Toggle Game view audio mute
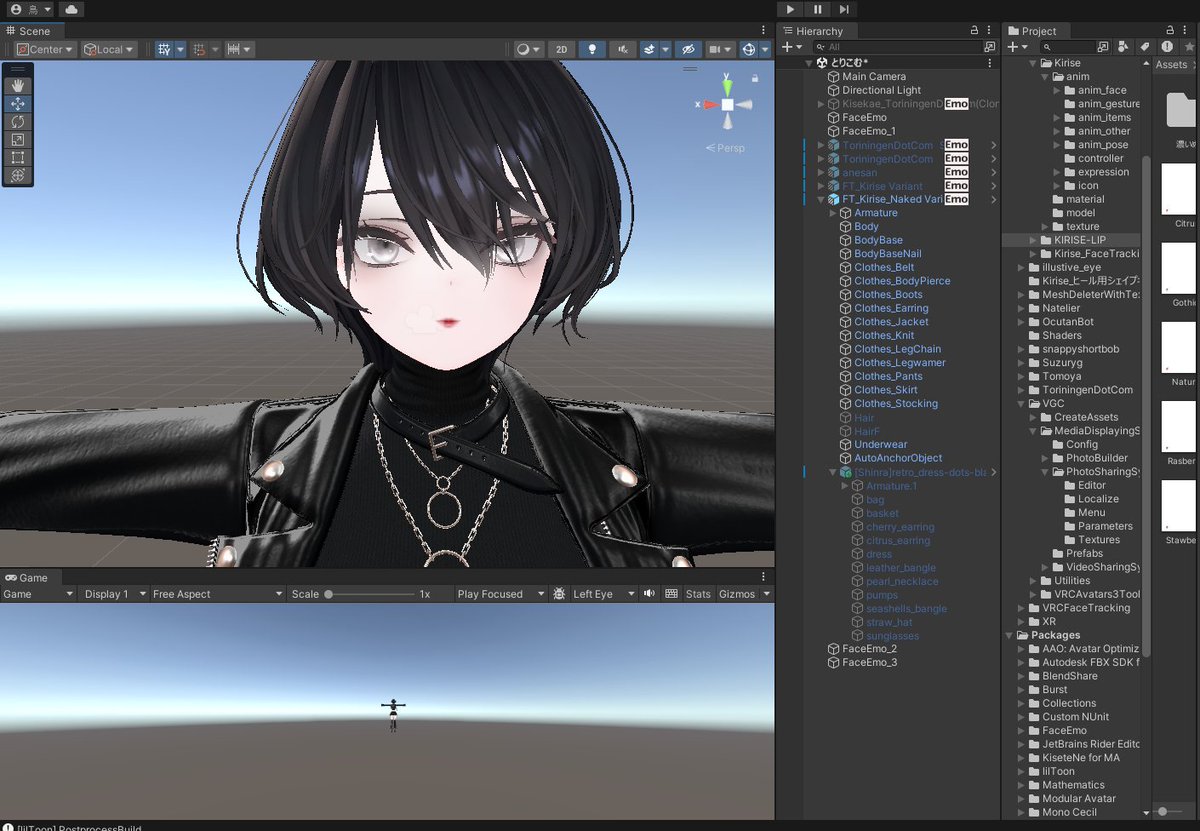The width and height of the screenshot is (1200, 831). point(649,594)
